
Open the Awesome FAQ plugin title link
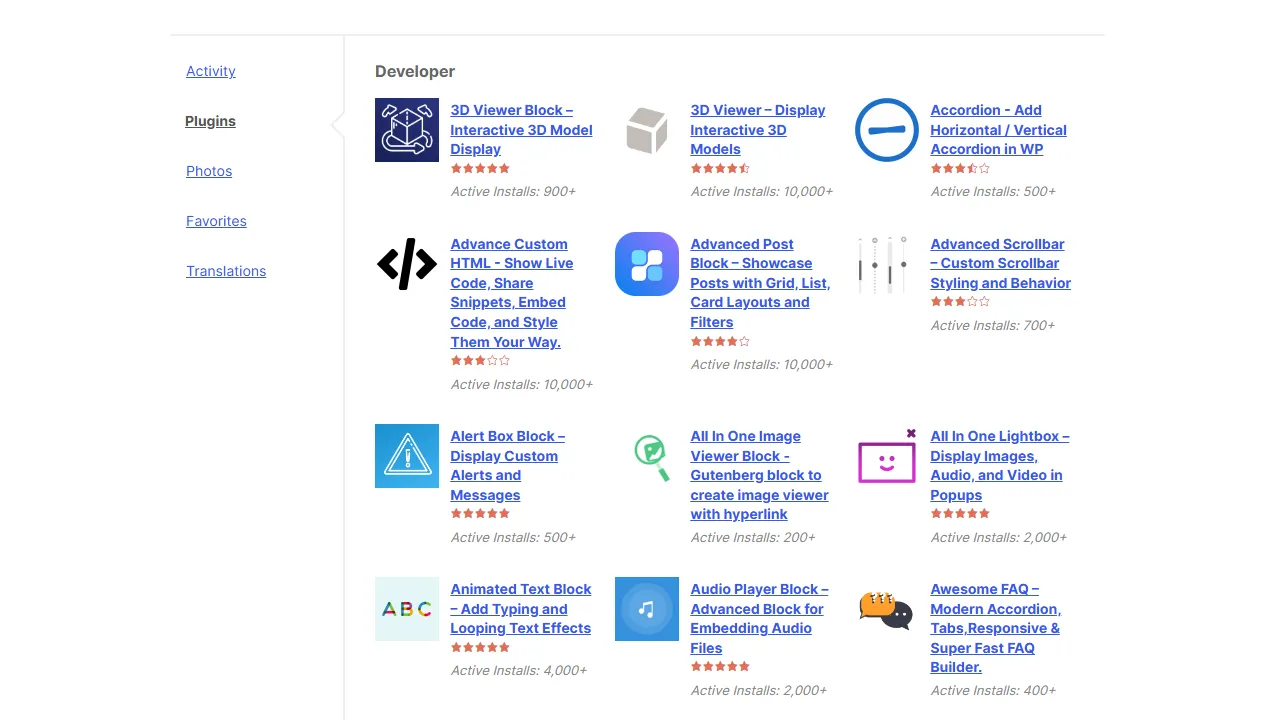995,628
